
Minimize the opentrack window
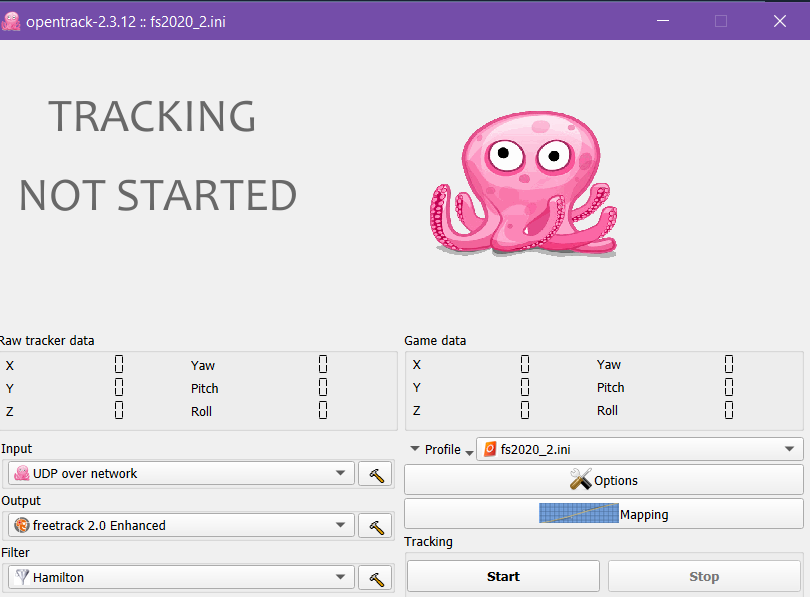click(x=663, y=21)
